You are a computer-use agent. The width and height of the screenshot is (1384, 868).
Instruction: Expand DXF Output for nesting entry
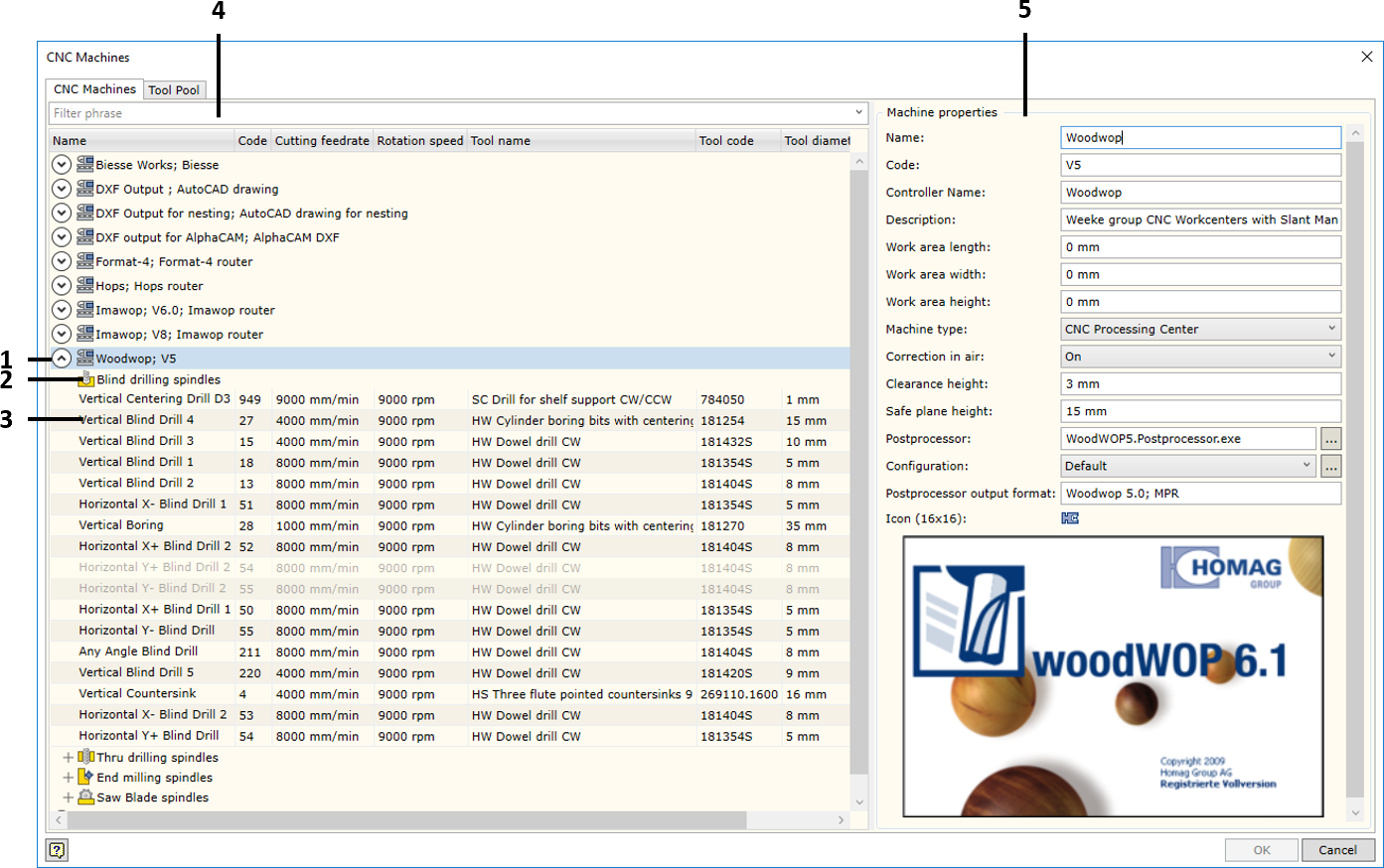62,213
